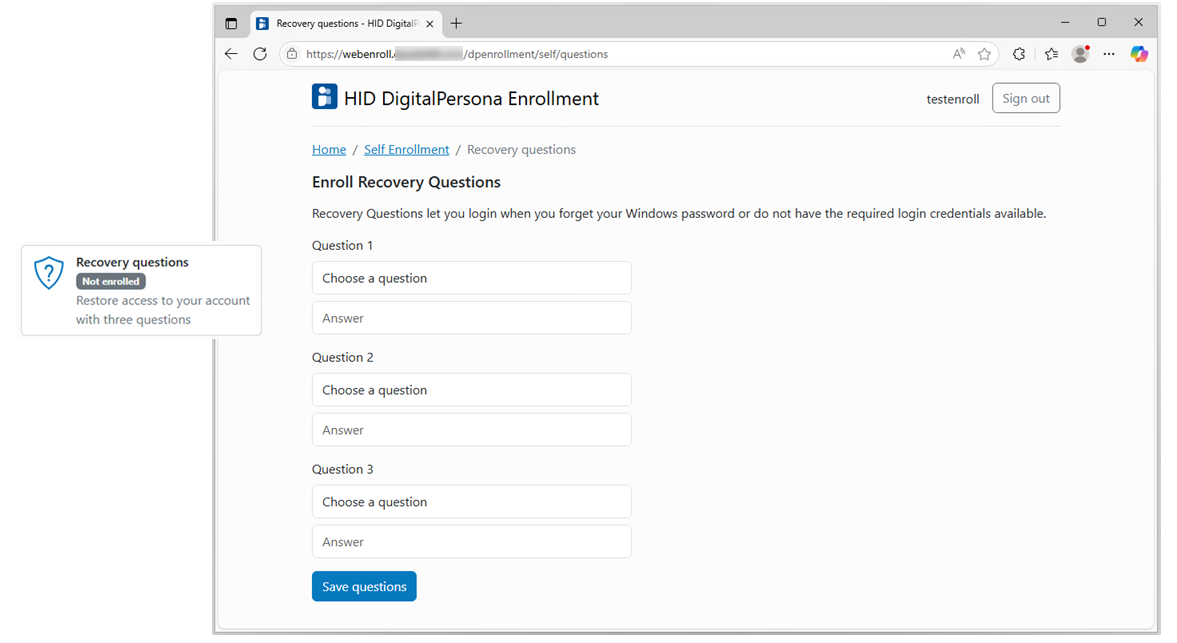Add page to favorites star icon
Image resolution: width=1177 pixels, height=643 pixels.
click(x=984, y=54)
